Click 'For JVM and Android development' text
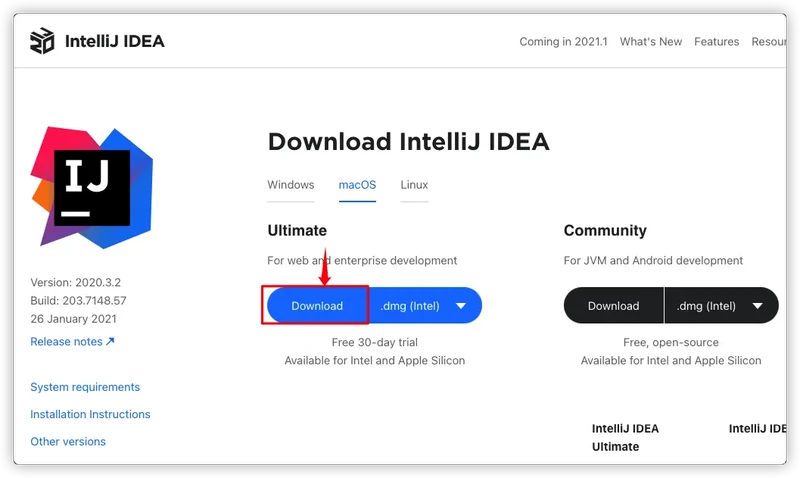The height and width of the screenshot is (478, 800). 653,261
